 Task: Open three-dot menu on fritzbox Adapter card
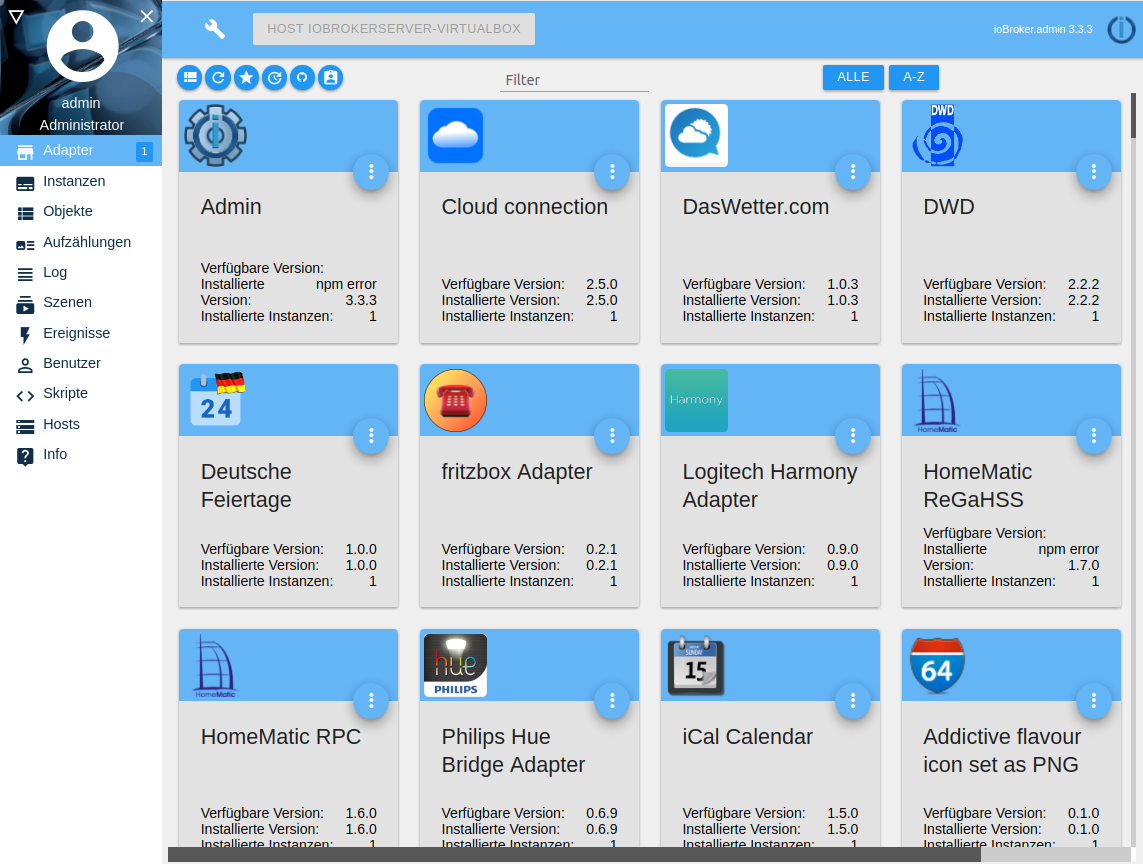click(x=612, y=435)
